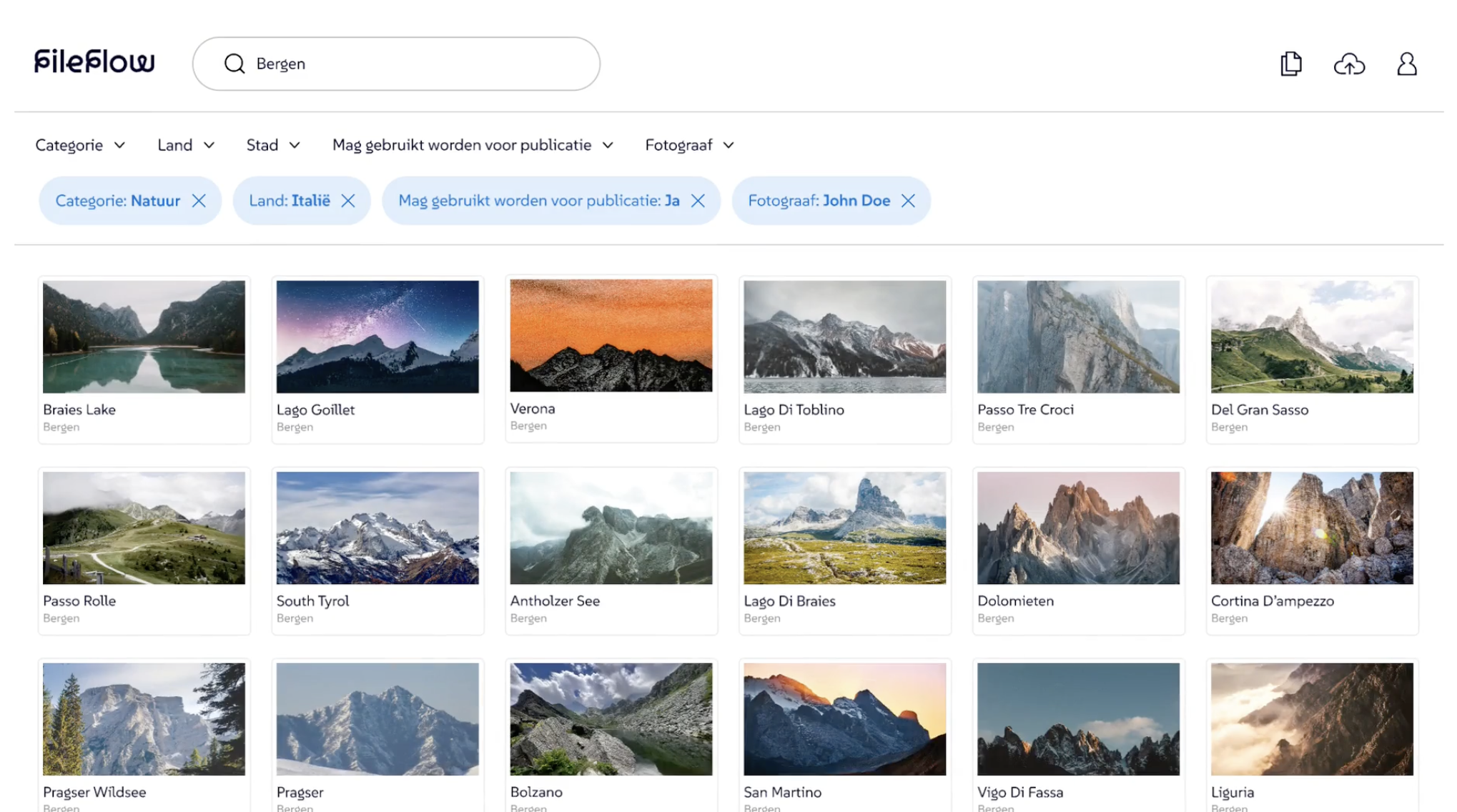Open the user account icon
This screenshot has height=812, width=1457.
1406,64
